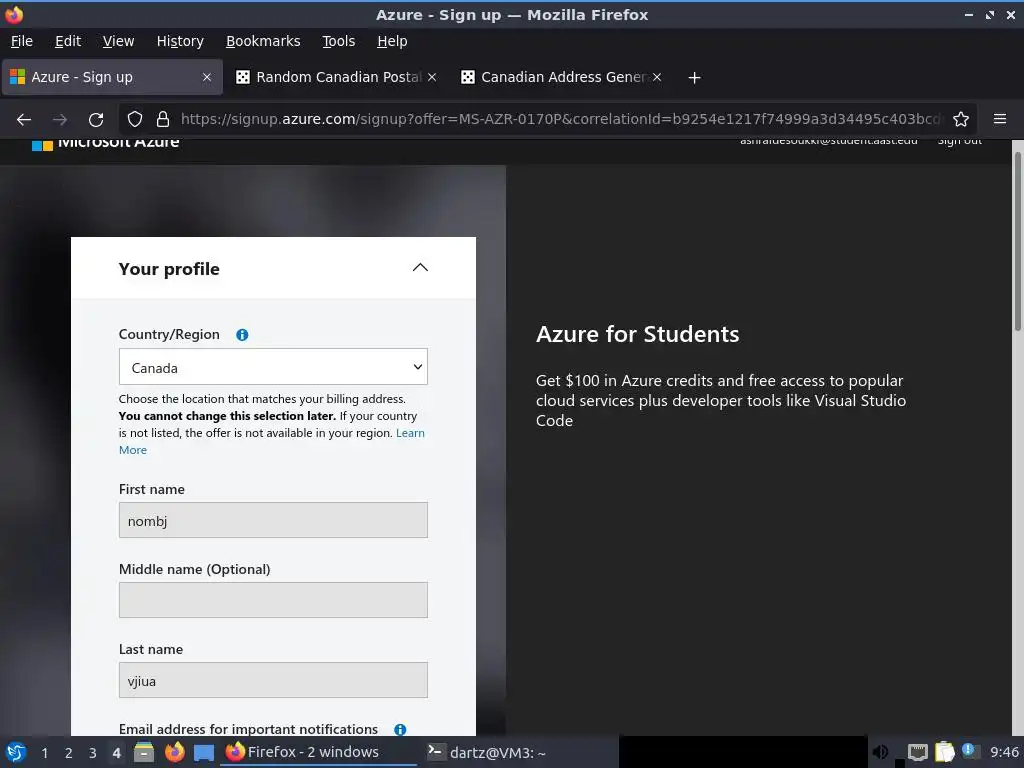Close the Azure - Sign up tab
The height and width of the screenshot is (768, 1024).
point(206,77)
